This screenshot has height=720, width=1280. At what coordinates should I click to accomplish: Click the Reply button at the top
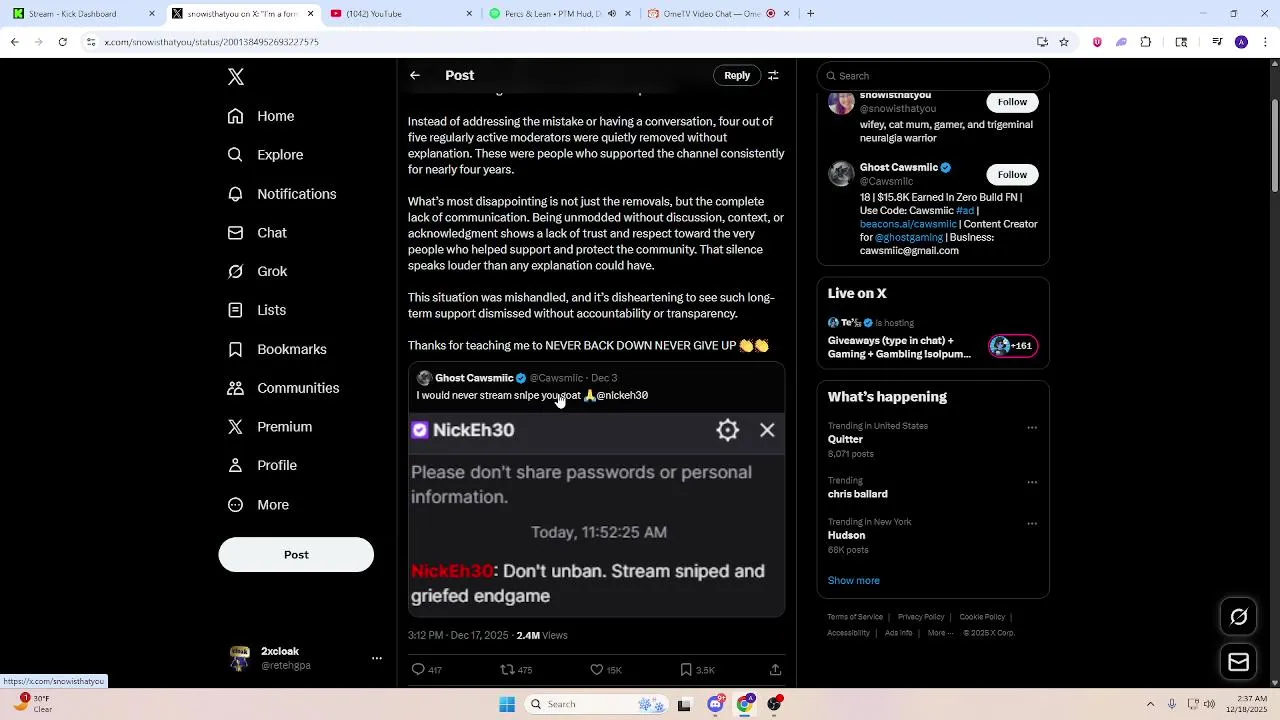click(x=737, y=75)
